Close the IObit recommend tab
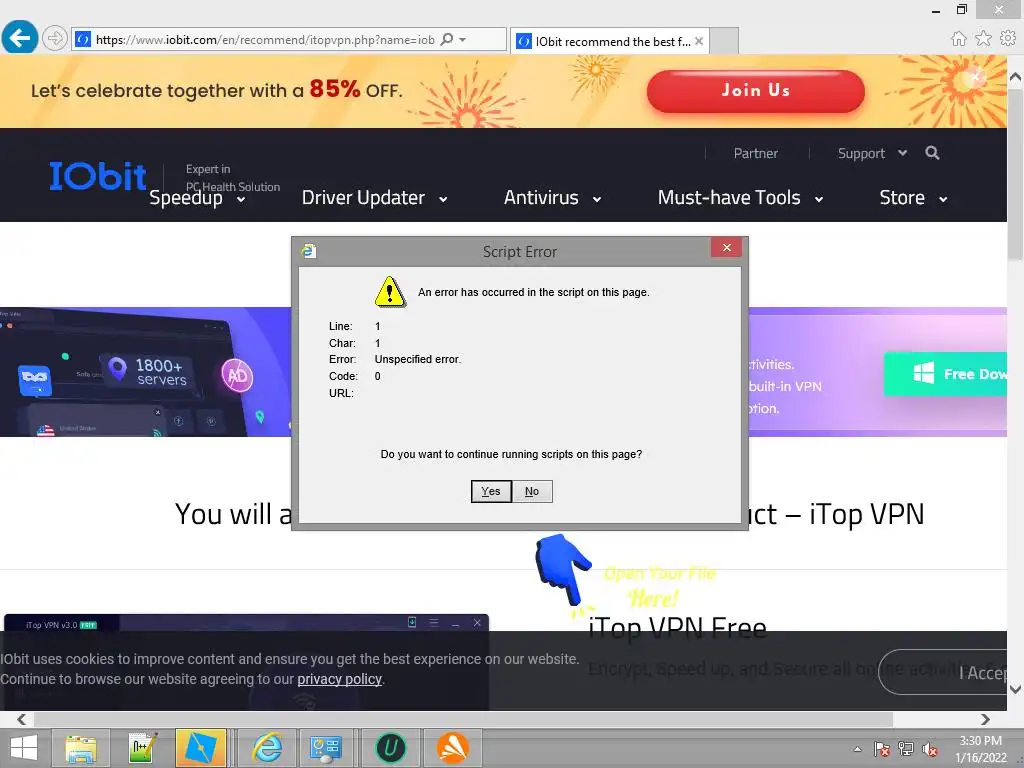 pyautogui.click(x=699, y=41)
